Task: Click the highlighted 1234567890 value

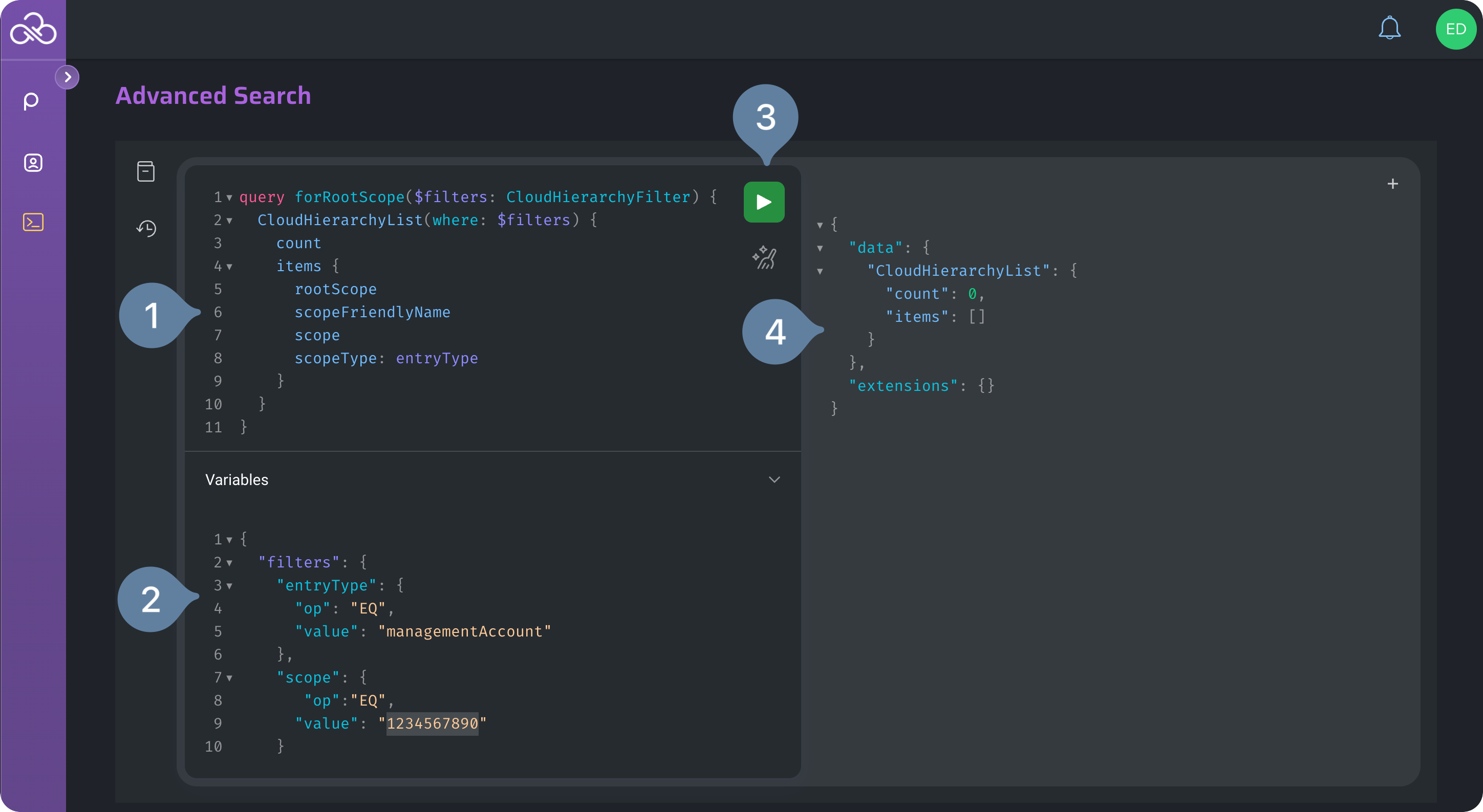Action: click(x=432, y=723)
